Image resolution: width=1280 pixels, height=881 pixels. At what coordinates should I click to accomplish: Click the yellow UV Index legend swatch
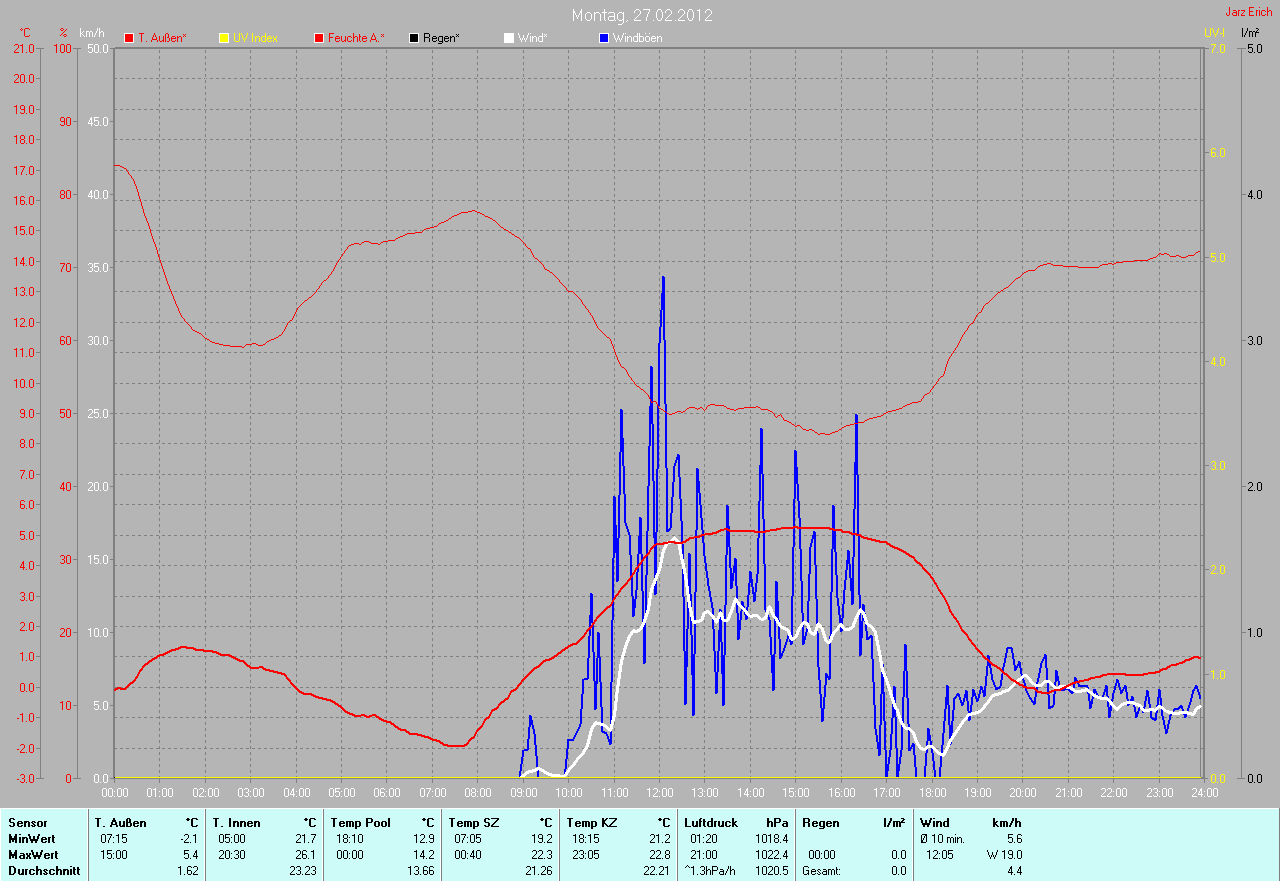pos(224,38)
